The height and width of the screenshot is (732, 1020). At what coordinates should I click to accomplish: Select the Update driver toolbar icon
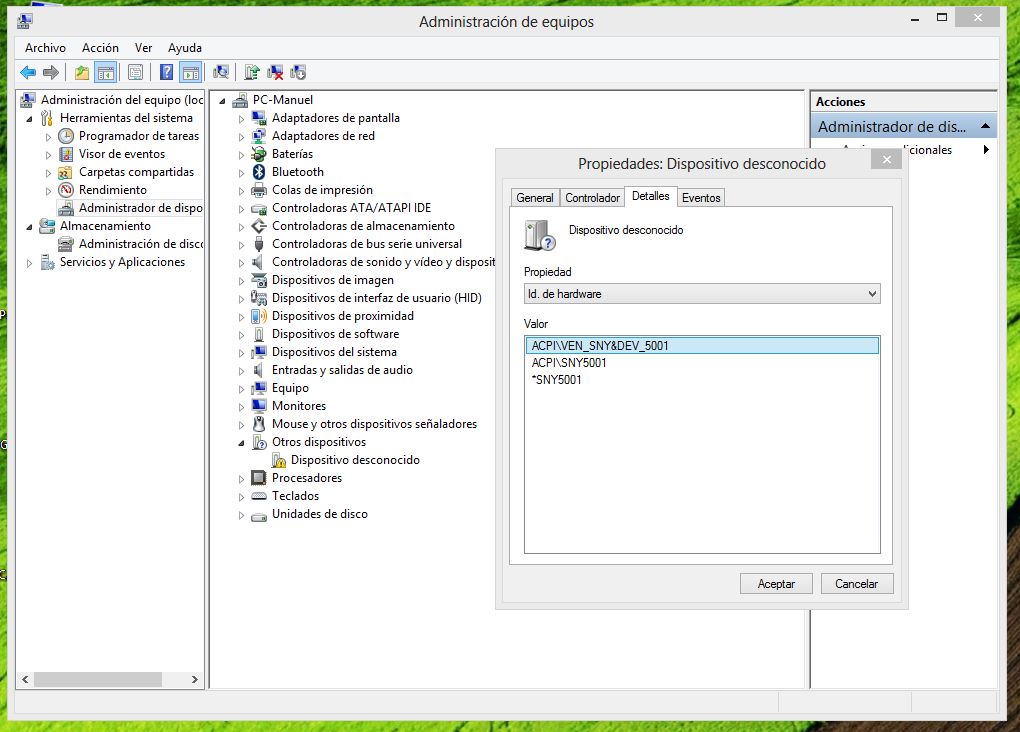tap(253, 71)
